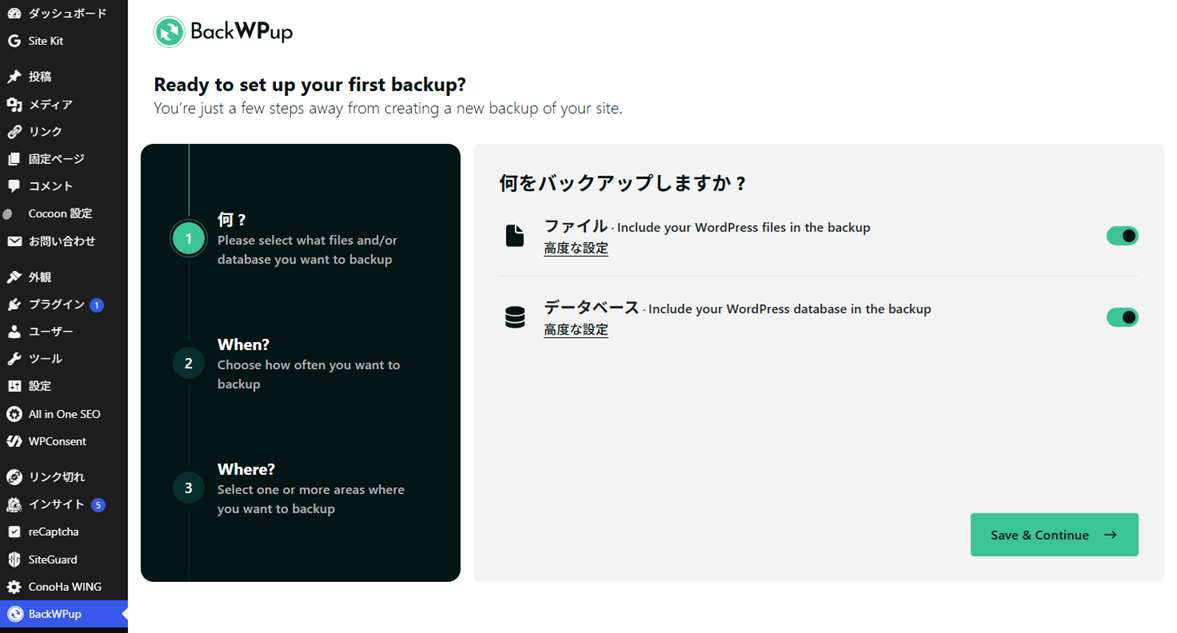This screenshot has width=1177, height=633.
Task: Open the 外観 menu label
Action: (40, 277)
